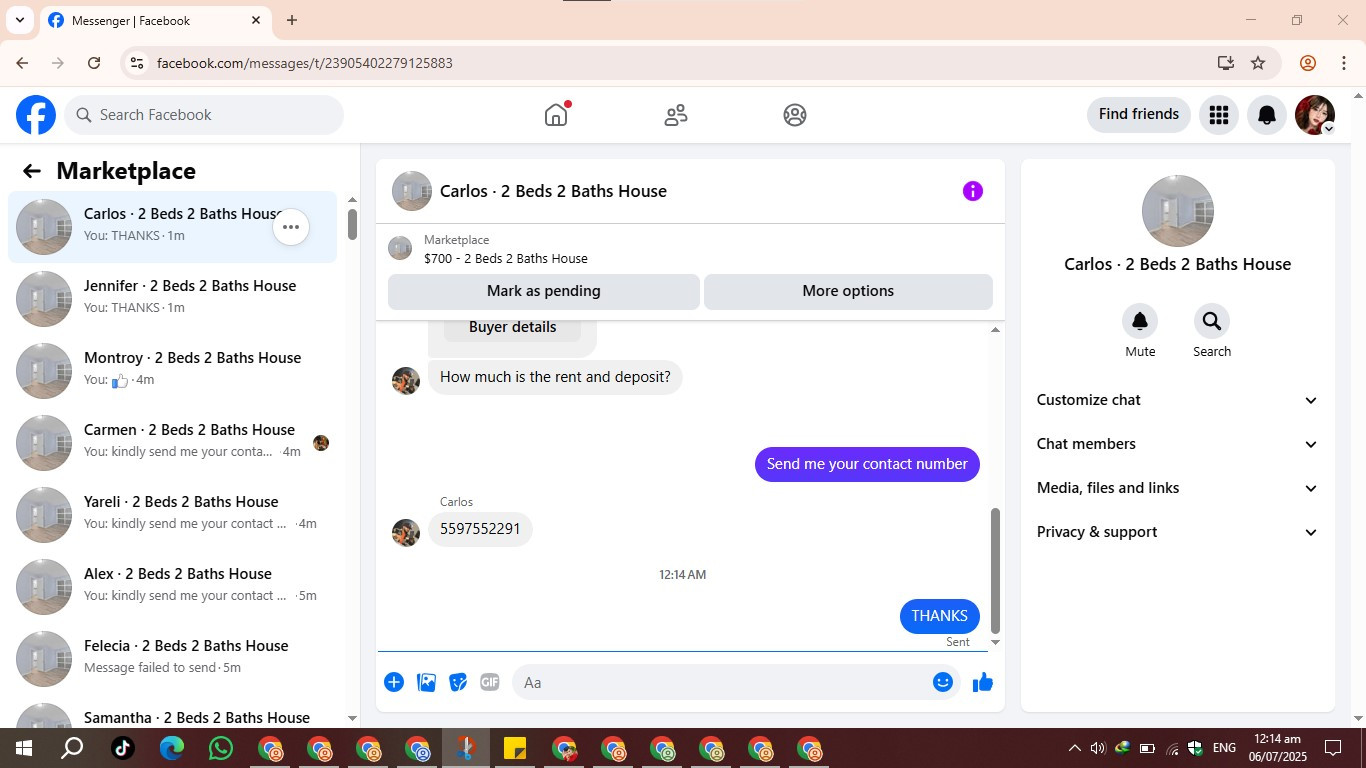Expand the Customize chat section
The image size is (1366, 768).
1178,400
